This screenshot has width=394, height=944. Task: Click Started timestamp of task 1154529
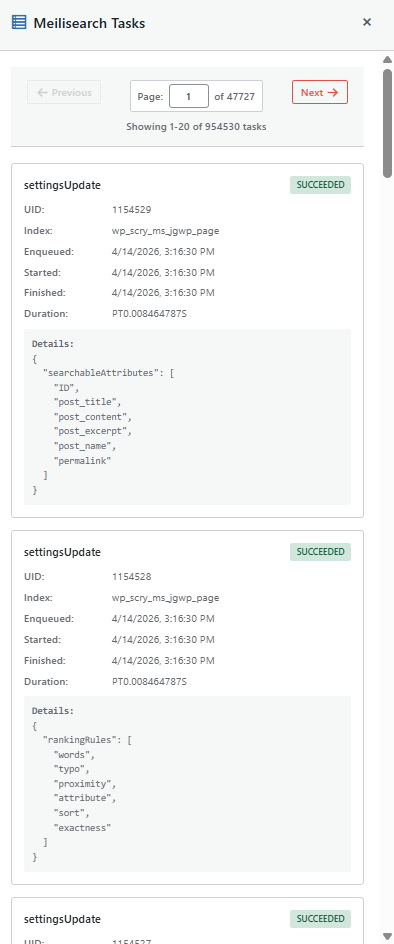coord(163,273)
